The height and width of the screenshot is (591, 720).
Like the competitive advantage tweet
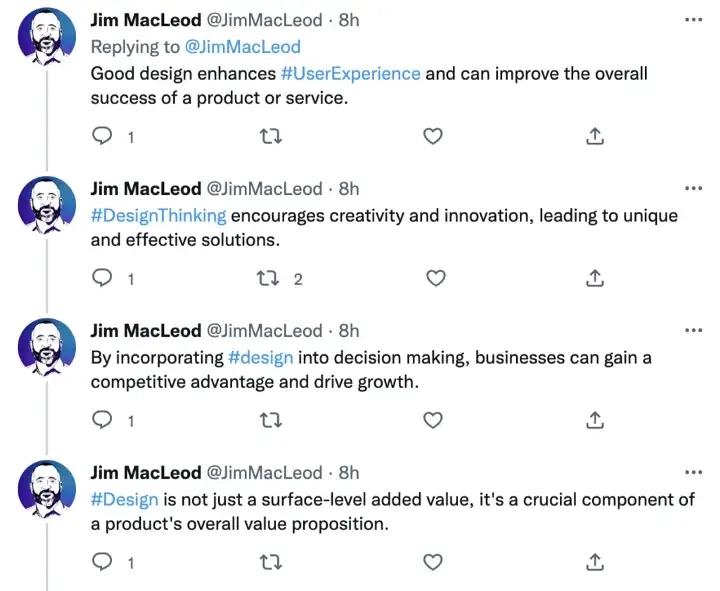coord(432,420)
